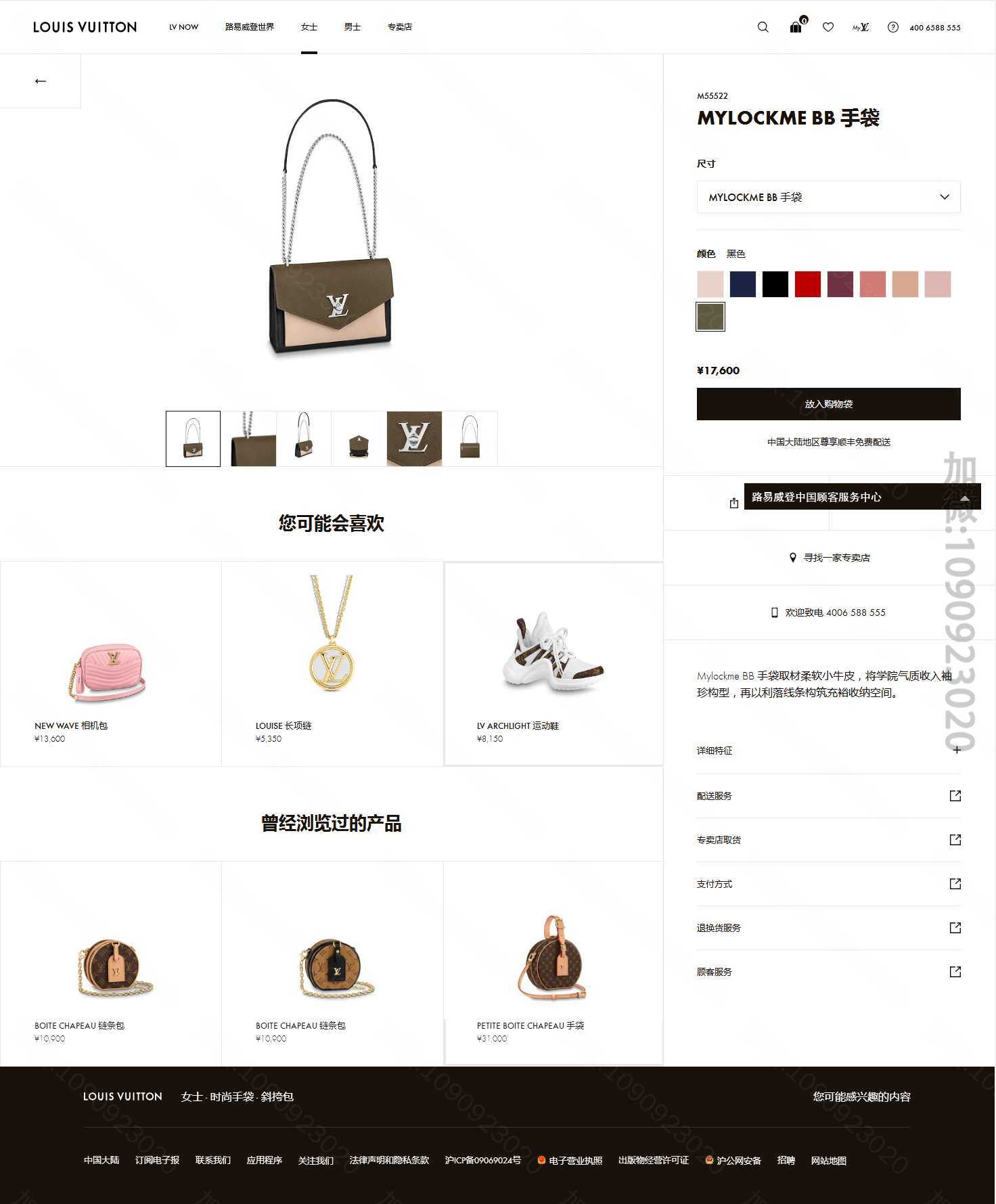This screenshot has height=1204, width=996.
Task: Collapse the 路易威登中国顾客服务中心 panel arrow
Action: 965,498
